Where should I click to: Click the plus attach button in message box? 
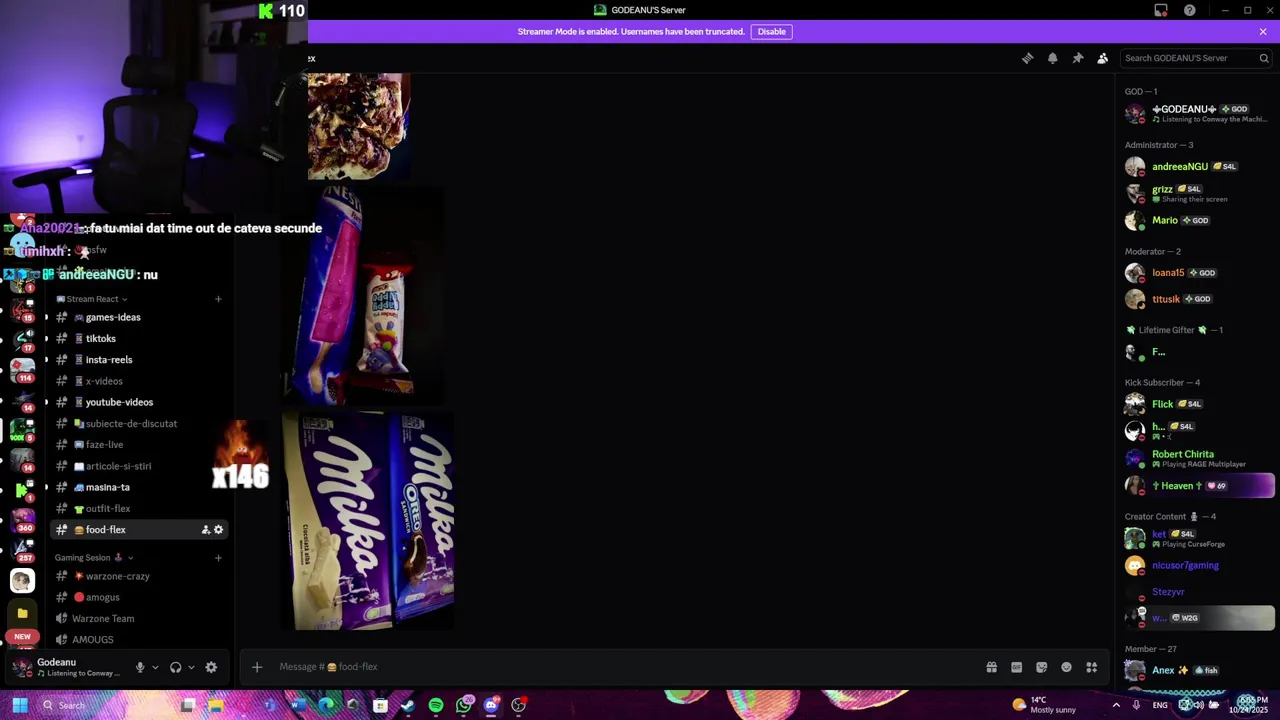[x=257, y=667]
